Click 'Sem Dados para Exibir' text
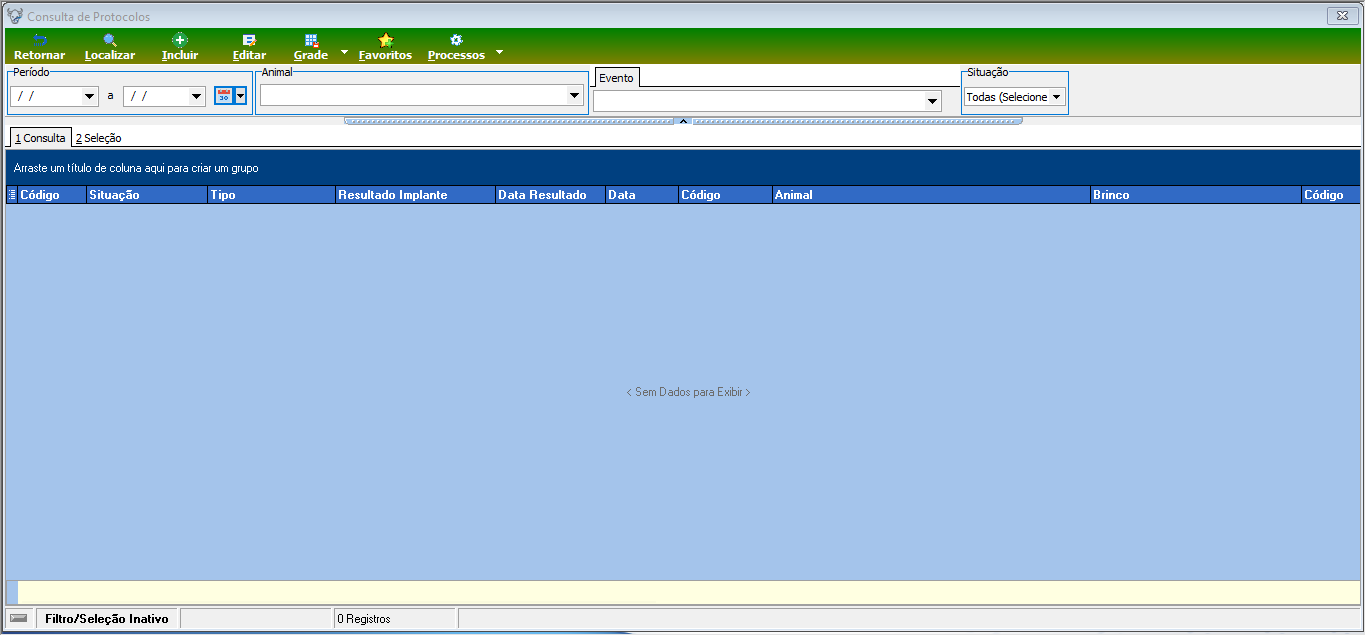Image resolution: width=1366 pixels, height=636 pixels. [688, 392]
